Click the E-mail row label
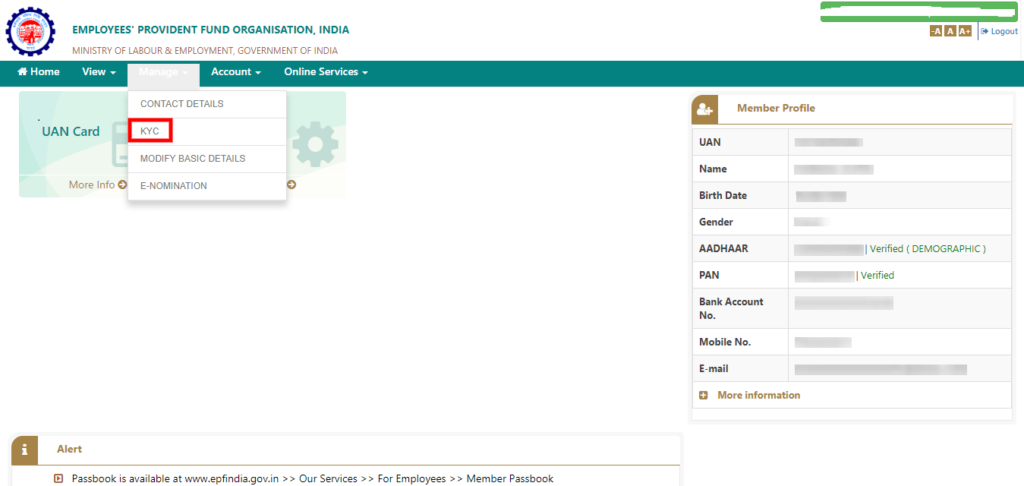The image size is (1024, 486). 714,368
